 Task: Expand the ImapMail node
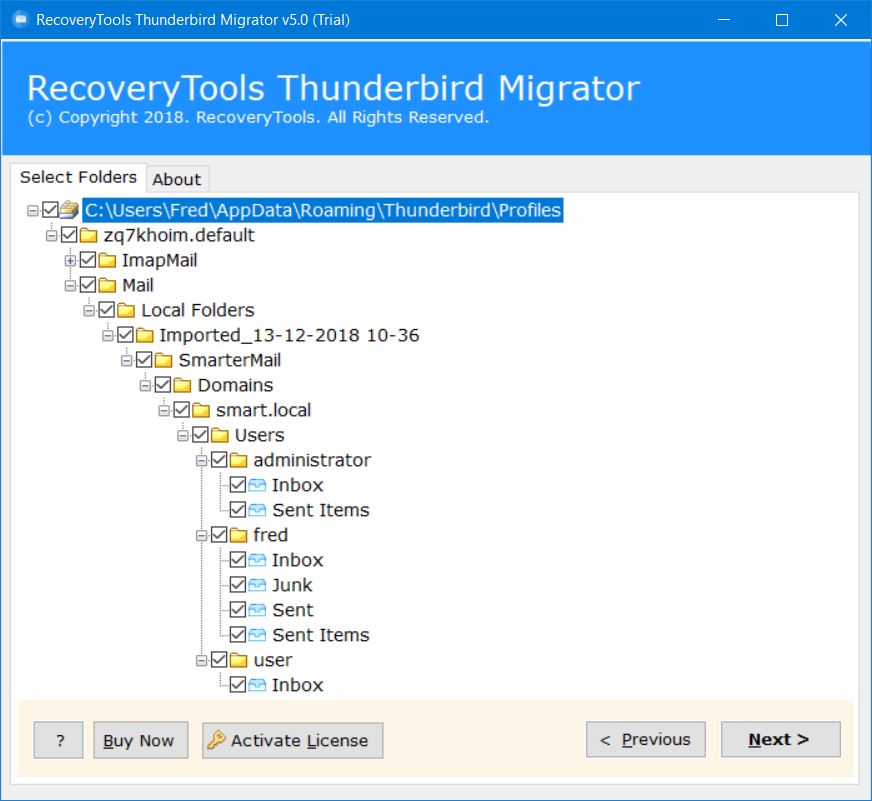pyautogui.click(x=71, y=260)
